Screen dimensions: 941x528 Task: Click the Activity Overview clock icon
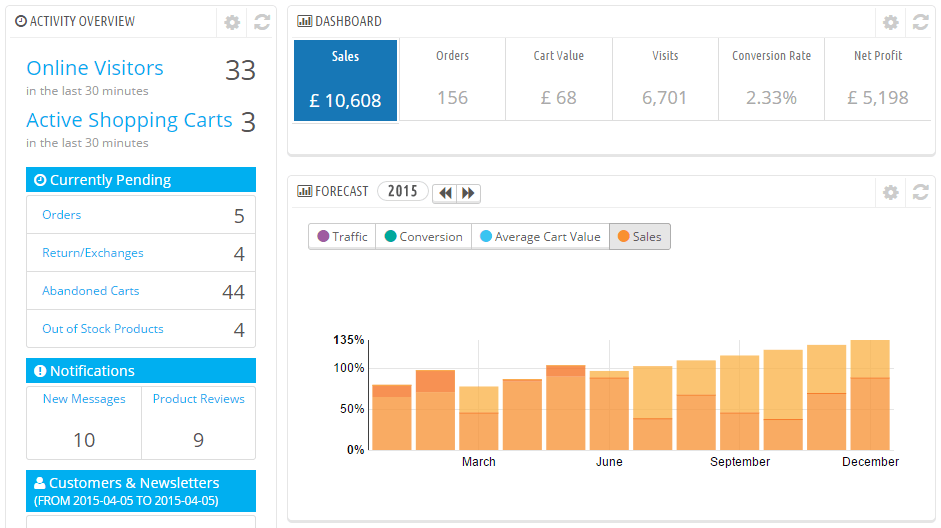[20, 22]
